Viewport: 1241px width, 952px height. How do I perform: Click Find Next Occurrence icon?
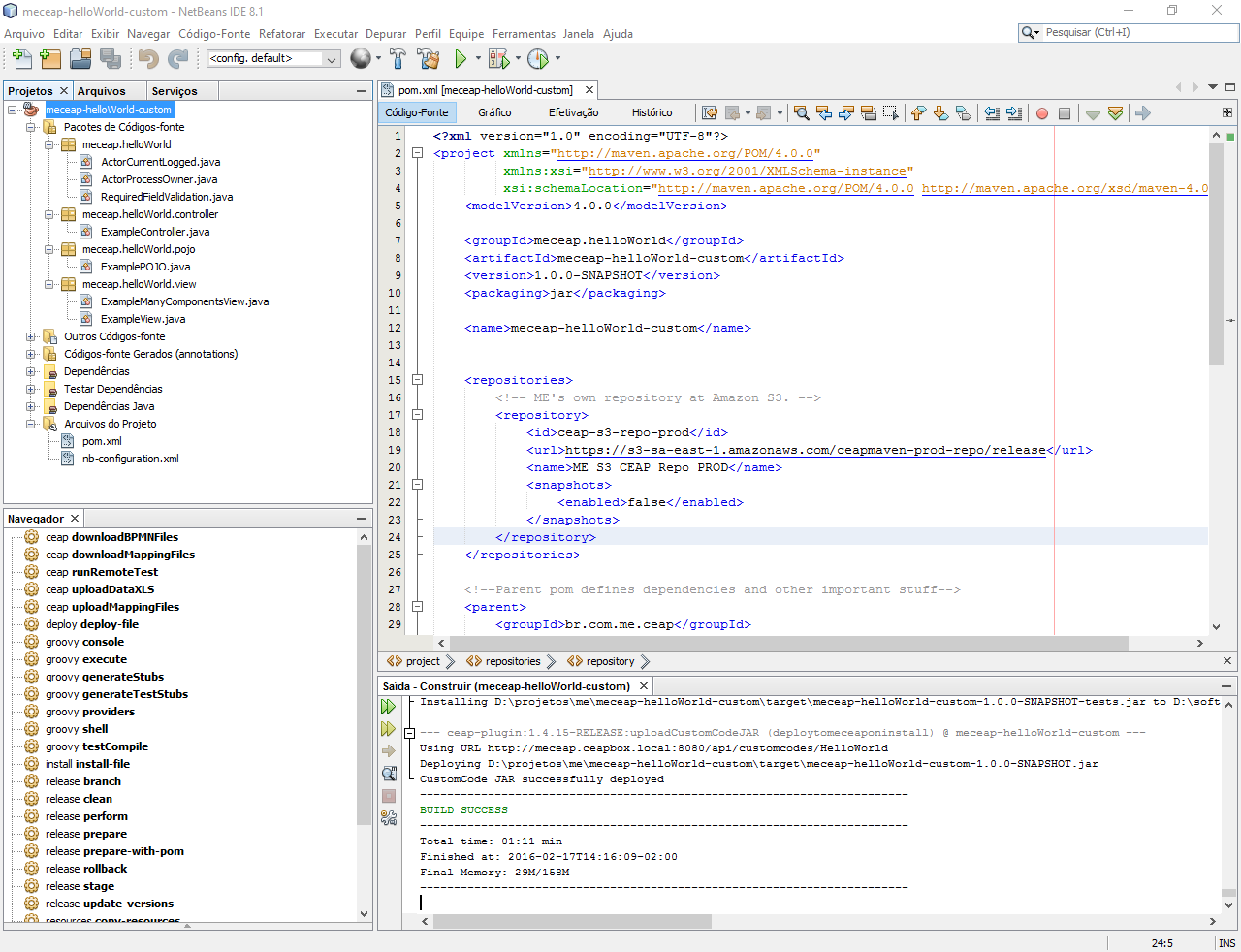(x=846, y=113)
